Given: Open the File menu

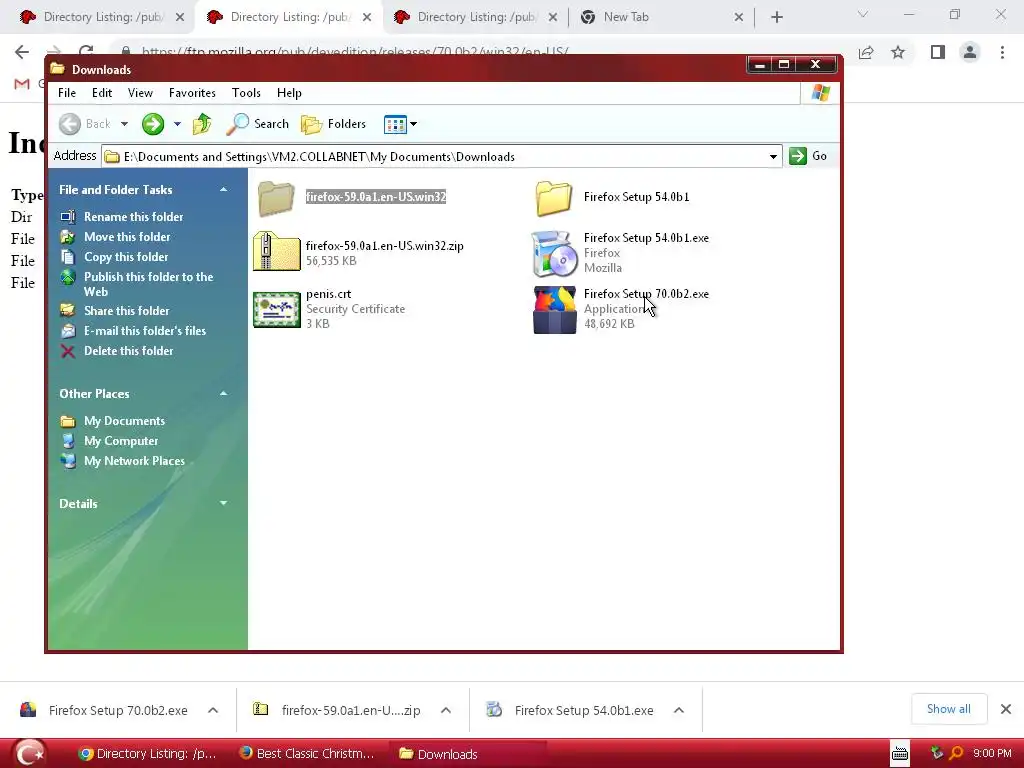Looking at the screenshot, I should [x=67, y=93].
